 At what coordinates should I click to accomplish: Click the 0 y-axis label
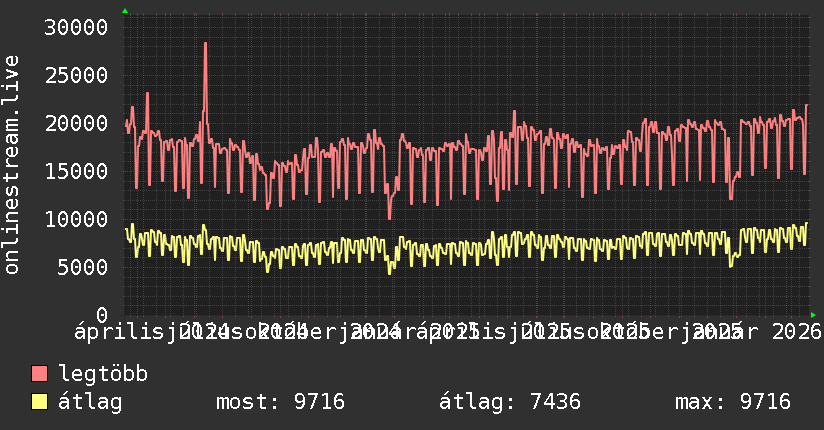coord(102,315)
